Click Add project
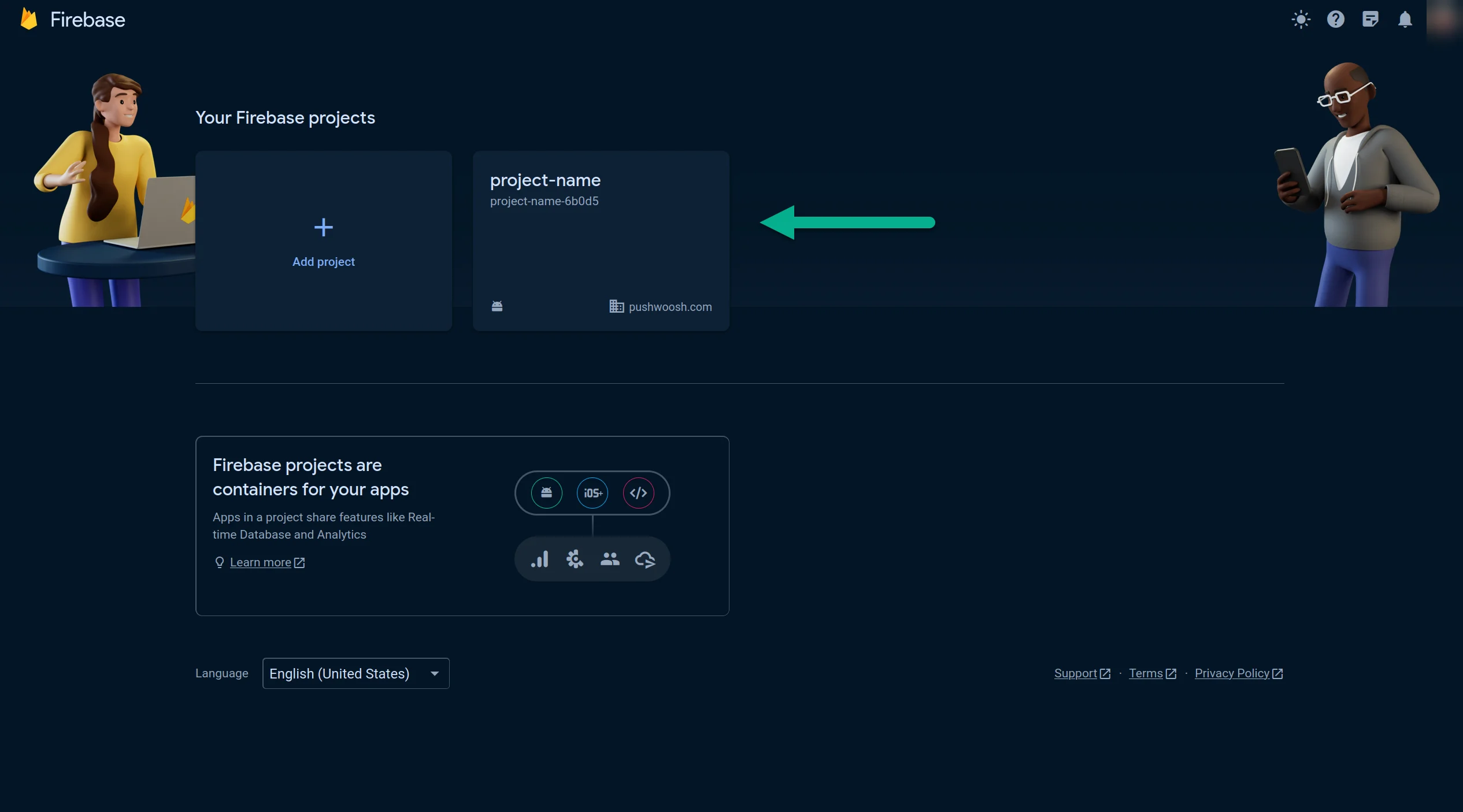 pyautogui.click(x=323, y=242)
